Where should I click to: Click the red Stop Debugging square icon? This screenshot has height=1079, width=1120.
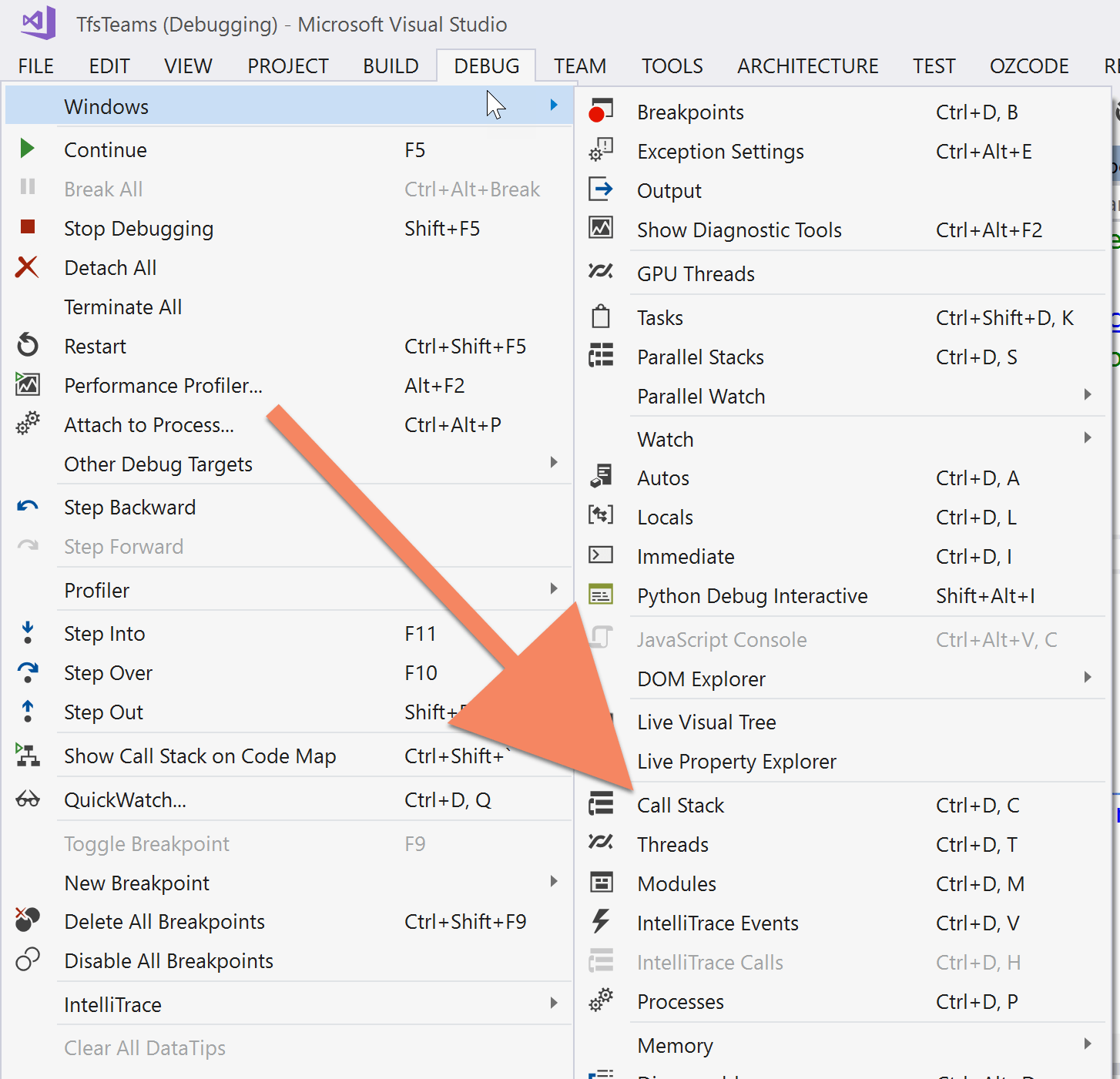pos(28,226)
